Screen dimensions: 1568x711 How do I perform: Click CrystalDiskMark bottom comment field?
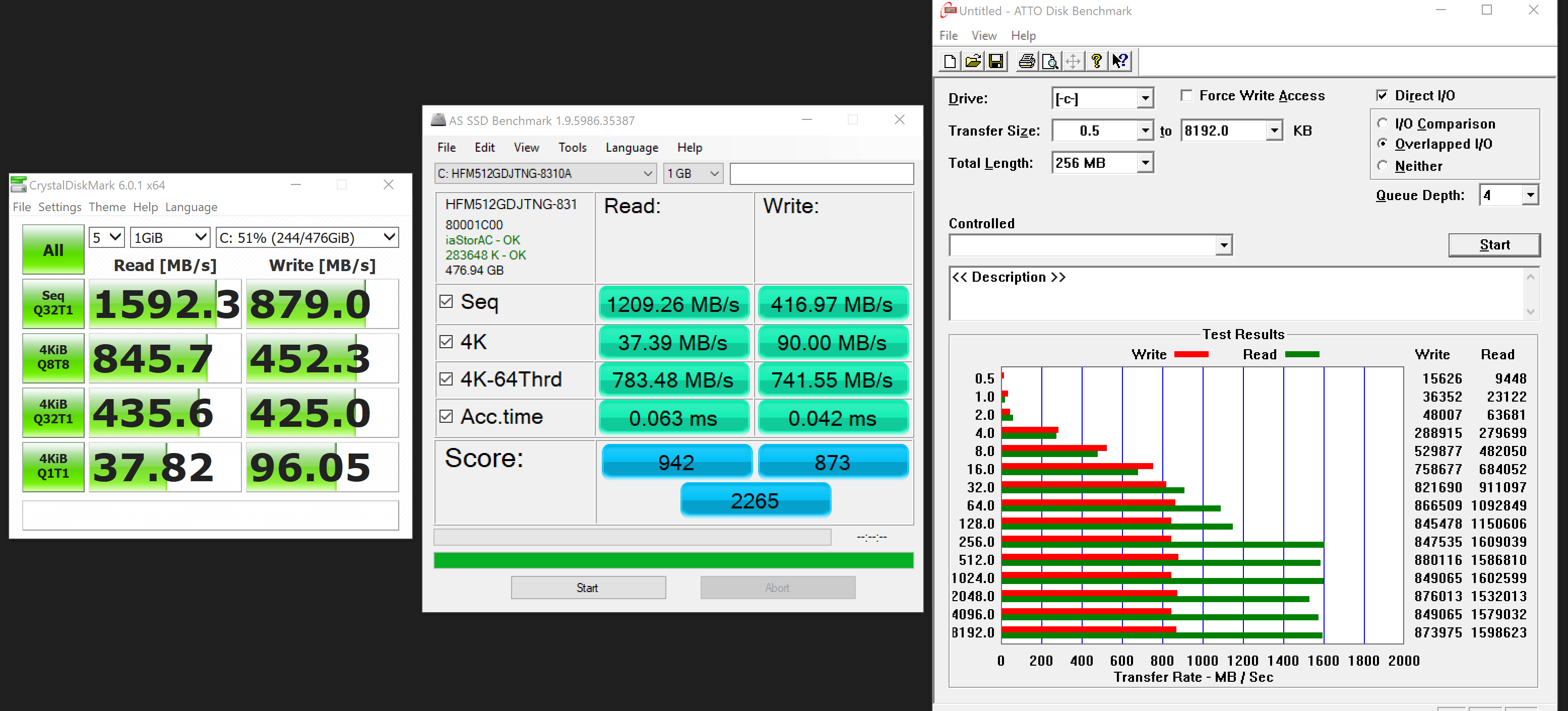point(211,515)
